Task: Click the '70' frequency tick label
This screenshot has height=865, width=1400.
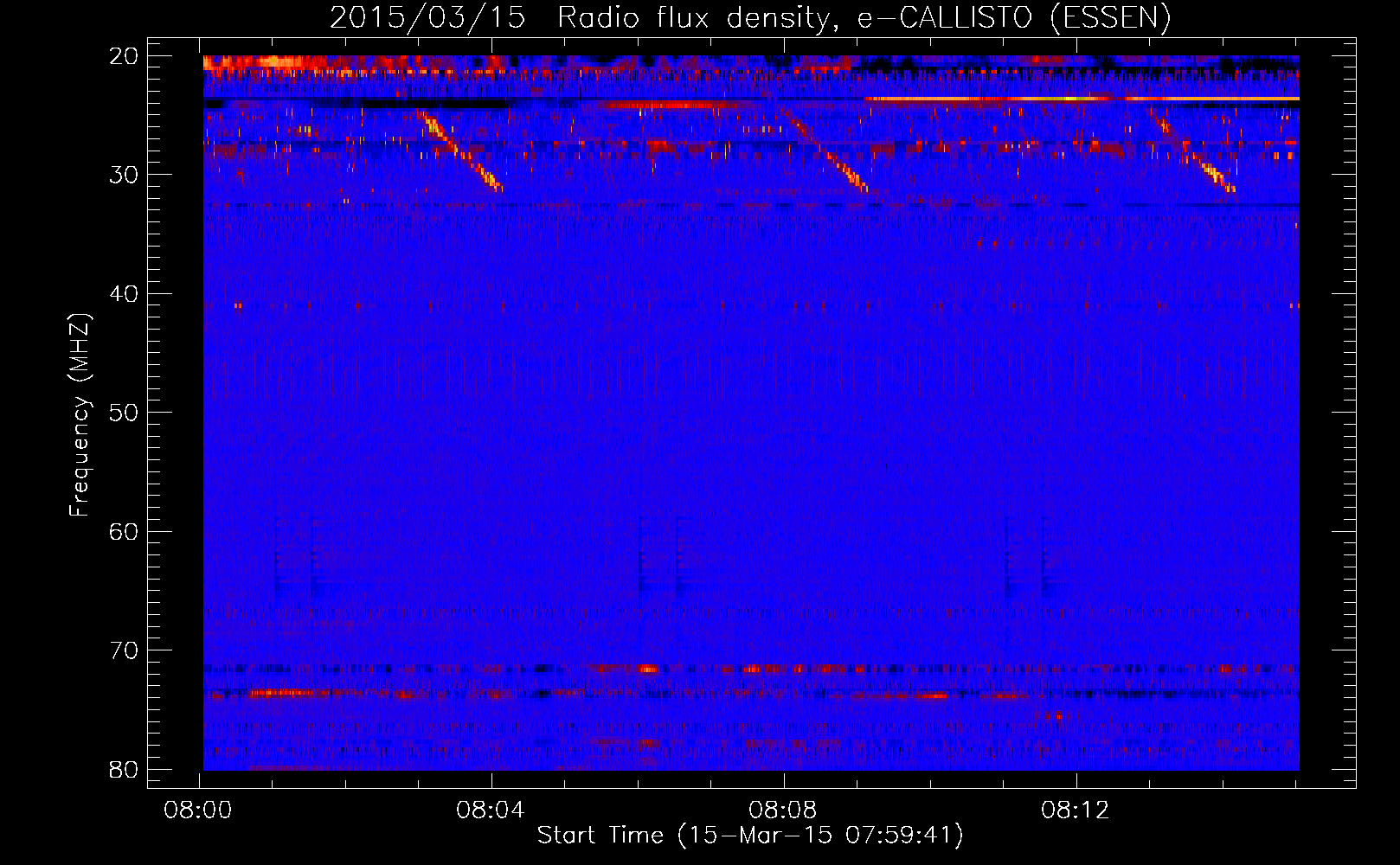Action: point(125,650)
